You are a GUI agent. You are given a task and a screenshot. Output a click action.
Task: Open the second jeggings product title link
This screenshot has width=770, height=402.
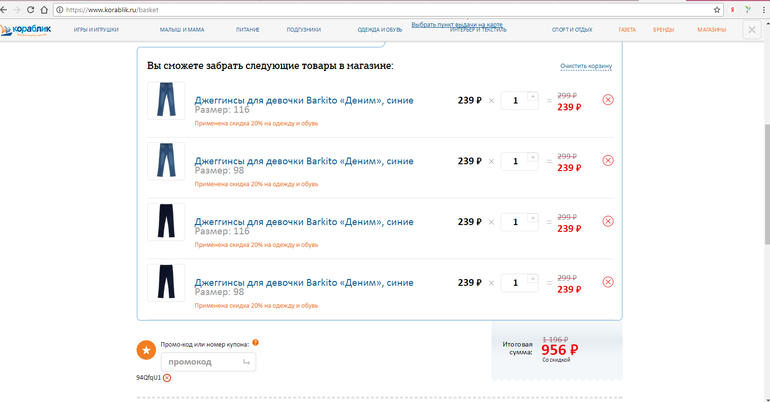click(x=304, y=161)
